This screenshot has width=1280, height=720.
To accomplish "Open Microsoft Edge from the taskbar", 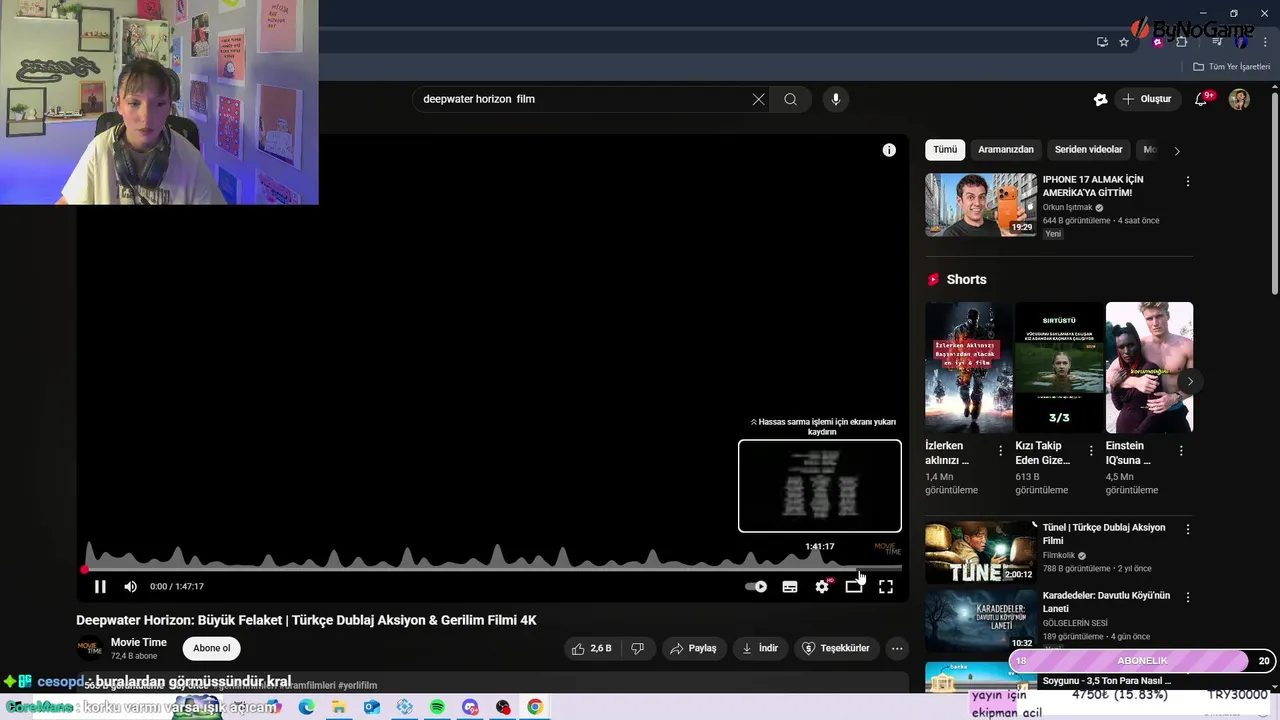I will click(306, 707).
